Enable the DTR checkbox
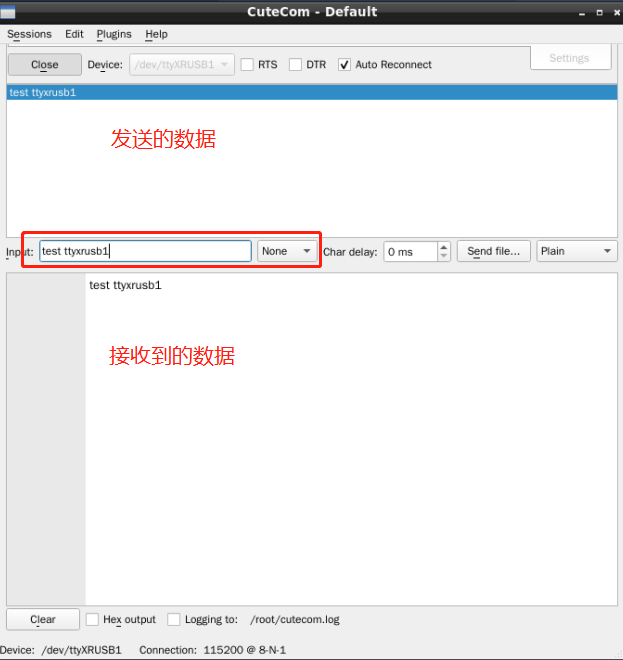623x660 pixels. point(295,65)
